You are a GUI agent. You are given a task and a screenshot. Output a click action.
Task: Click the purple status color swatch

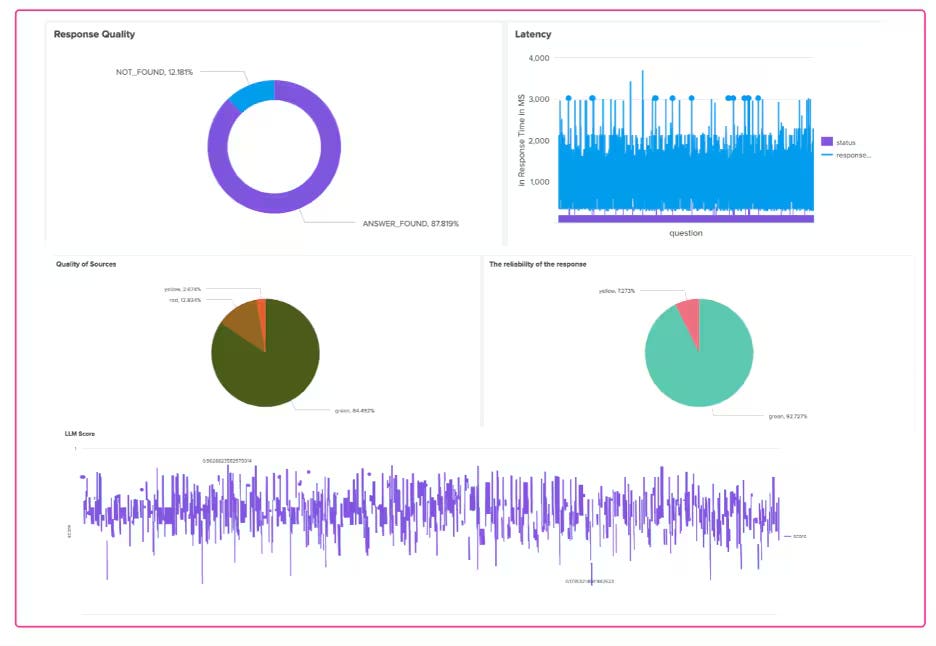[x=827, y=143]
